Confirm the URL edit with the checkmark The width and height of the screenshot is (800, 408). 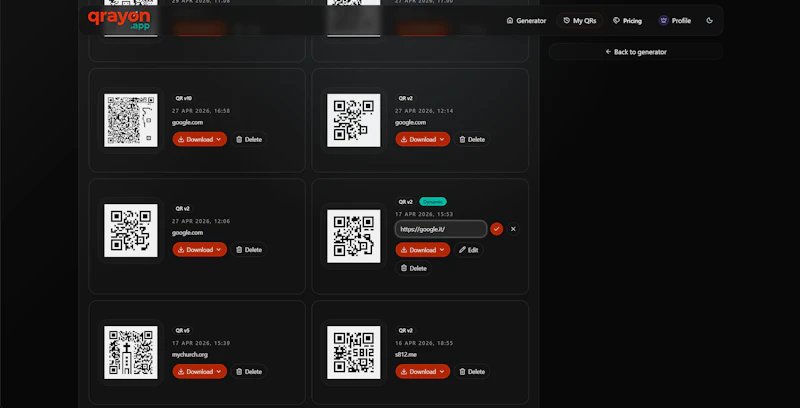click(x=496, y=229)
